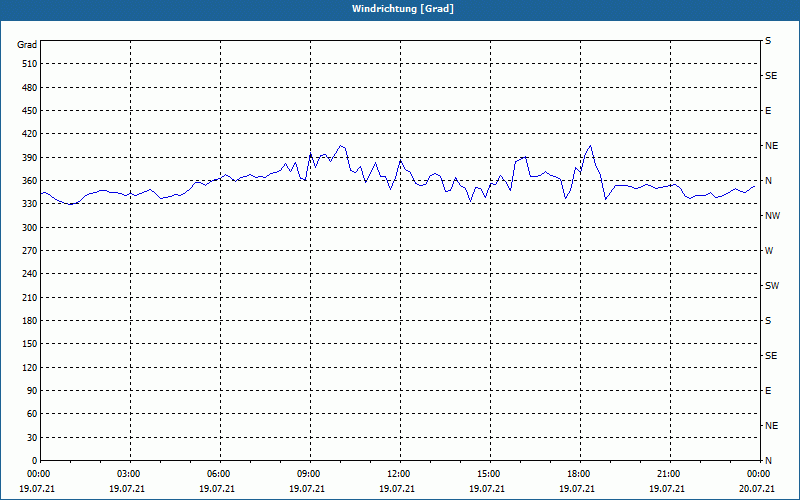Select the 09:00 time axis label
Viewport: 800px width, 500px height.
coord(309,474)
